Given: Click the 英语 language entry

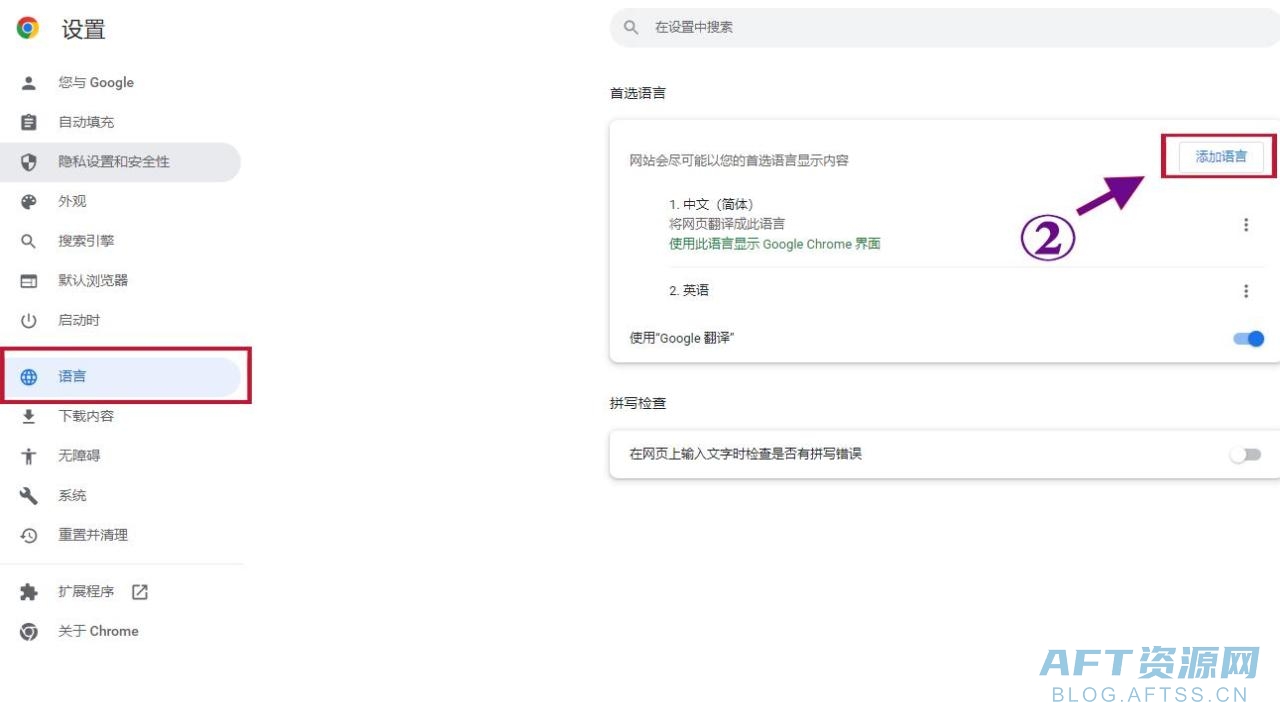Looking at the screenshot, I should 689,291.
